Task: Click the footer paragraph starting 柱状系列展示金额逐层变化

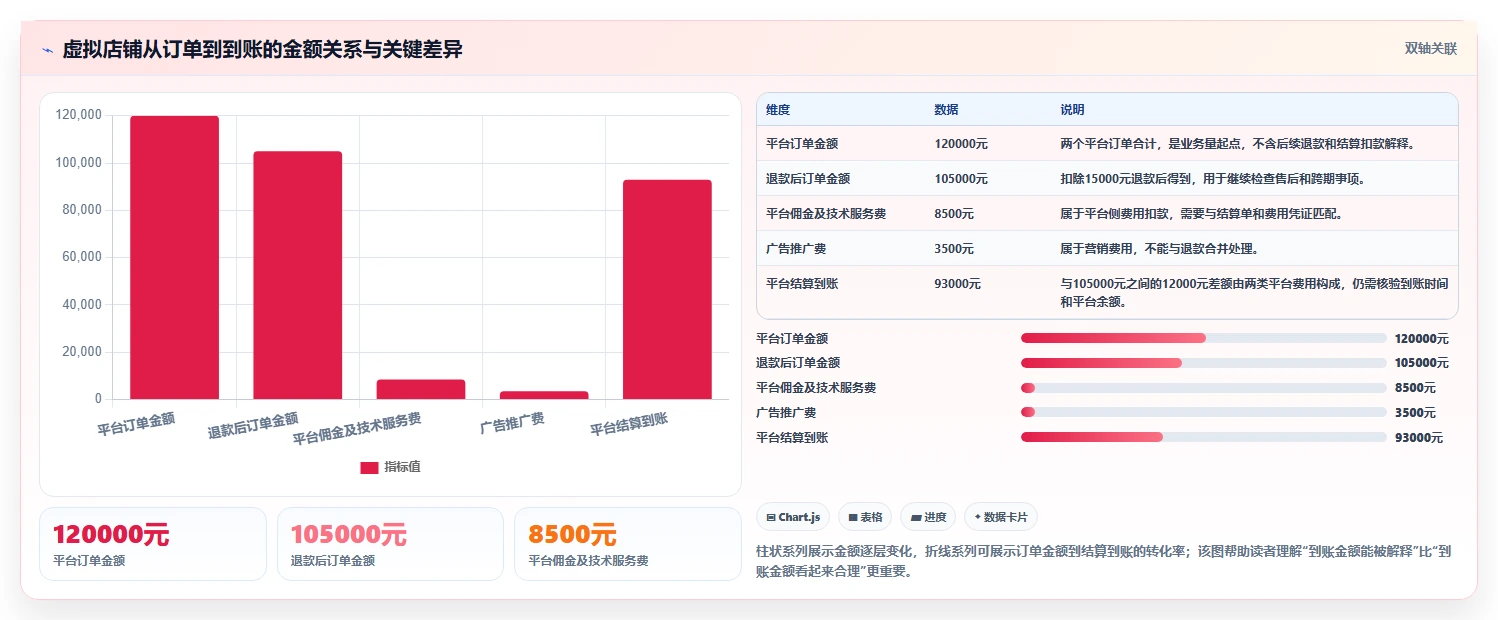Action: click(1104, 561)
